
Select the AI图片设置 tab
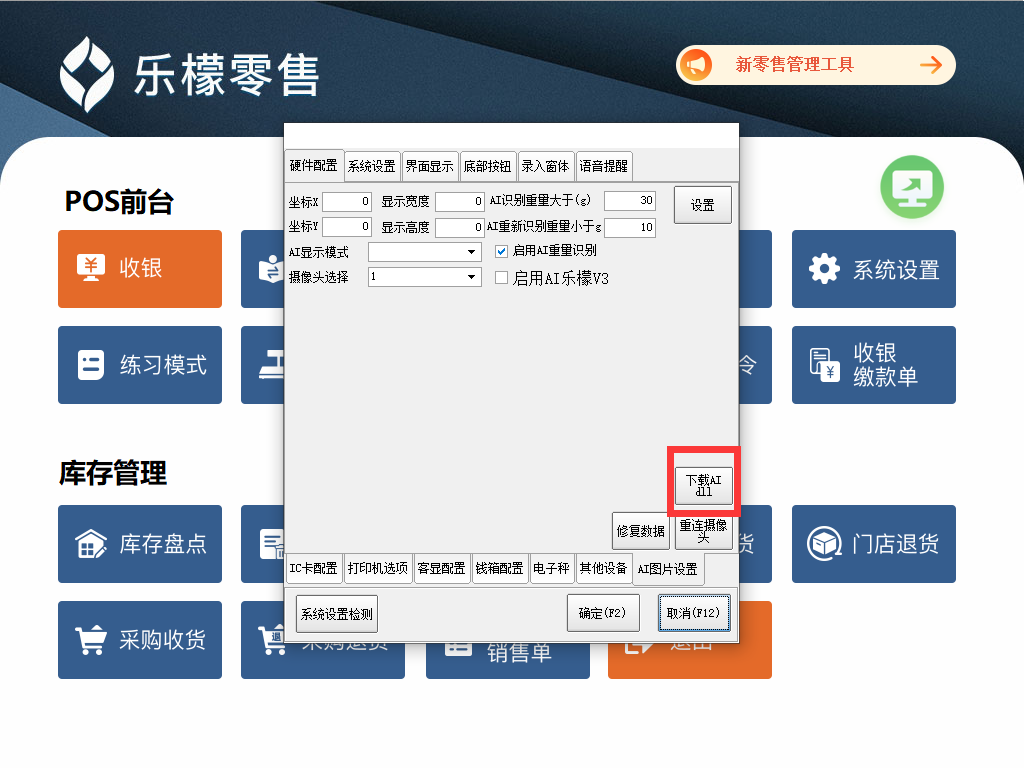coord(668,569)
